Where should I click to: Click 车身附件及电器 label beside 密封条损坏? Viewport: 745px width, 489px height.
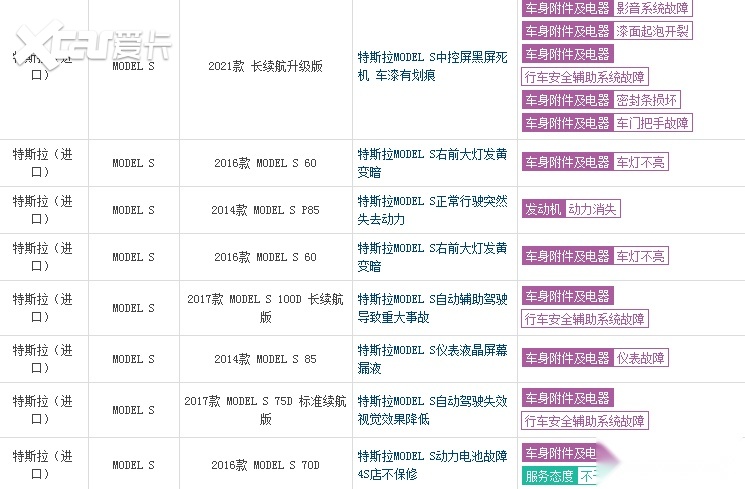(x=568, y=100)
